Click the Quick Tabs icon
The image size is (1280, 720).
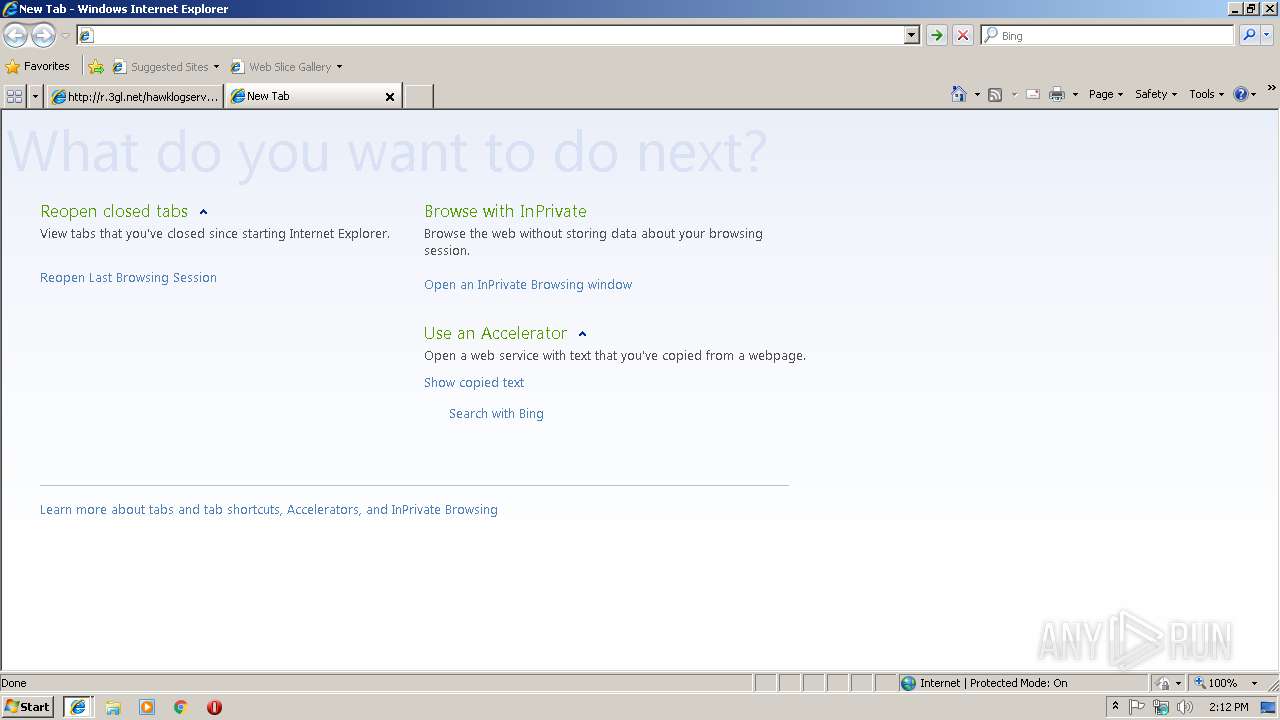14,96
